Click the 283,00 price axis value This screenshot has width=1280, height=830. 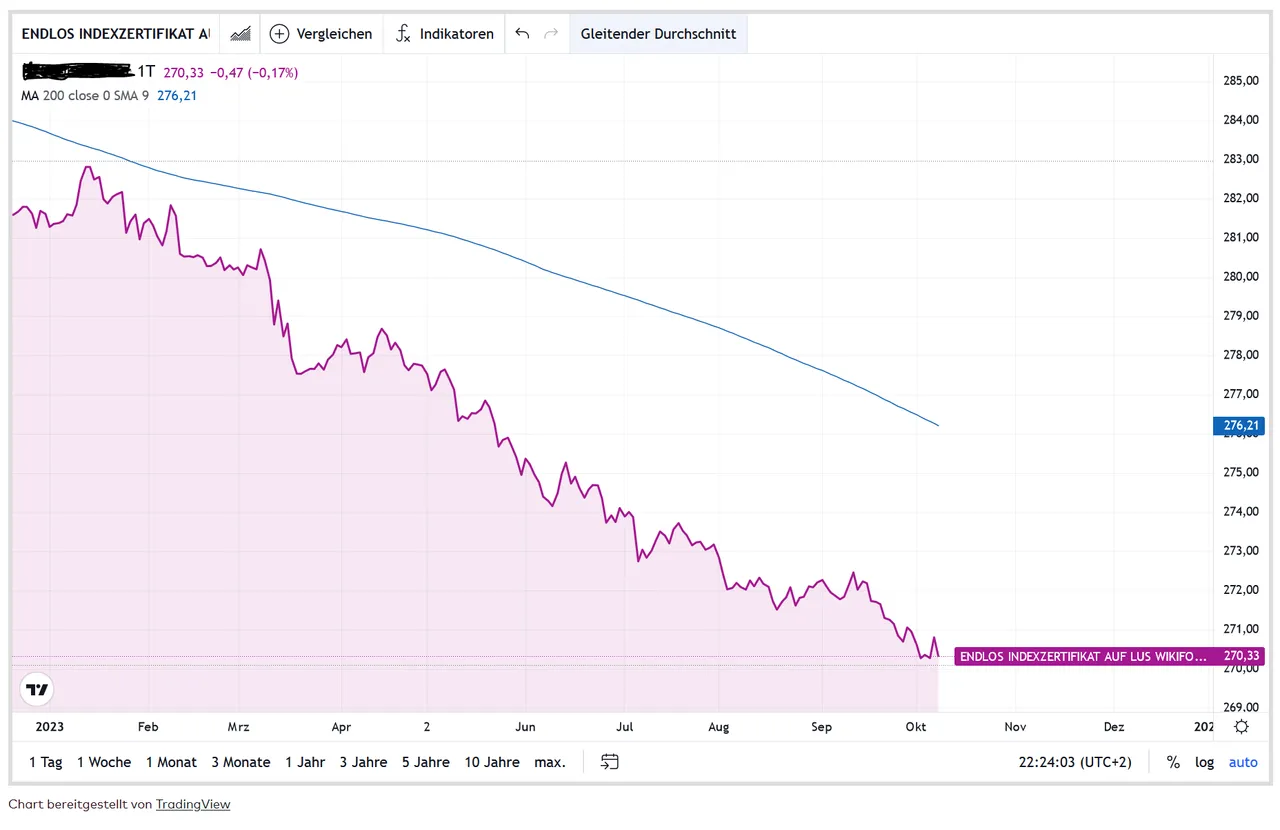(x=1241, y=159)
